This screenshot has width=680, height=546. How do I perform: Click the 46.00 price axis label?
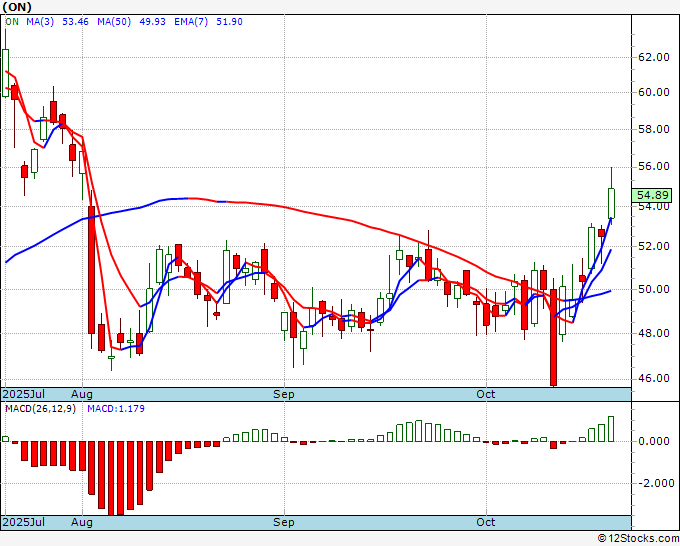pyautogui.click(x=653, y=378)
